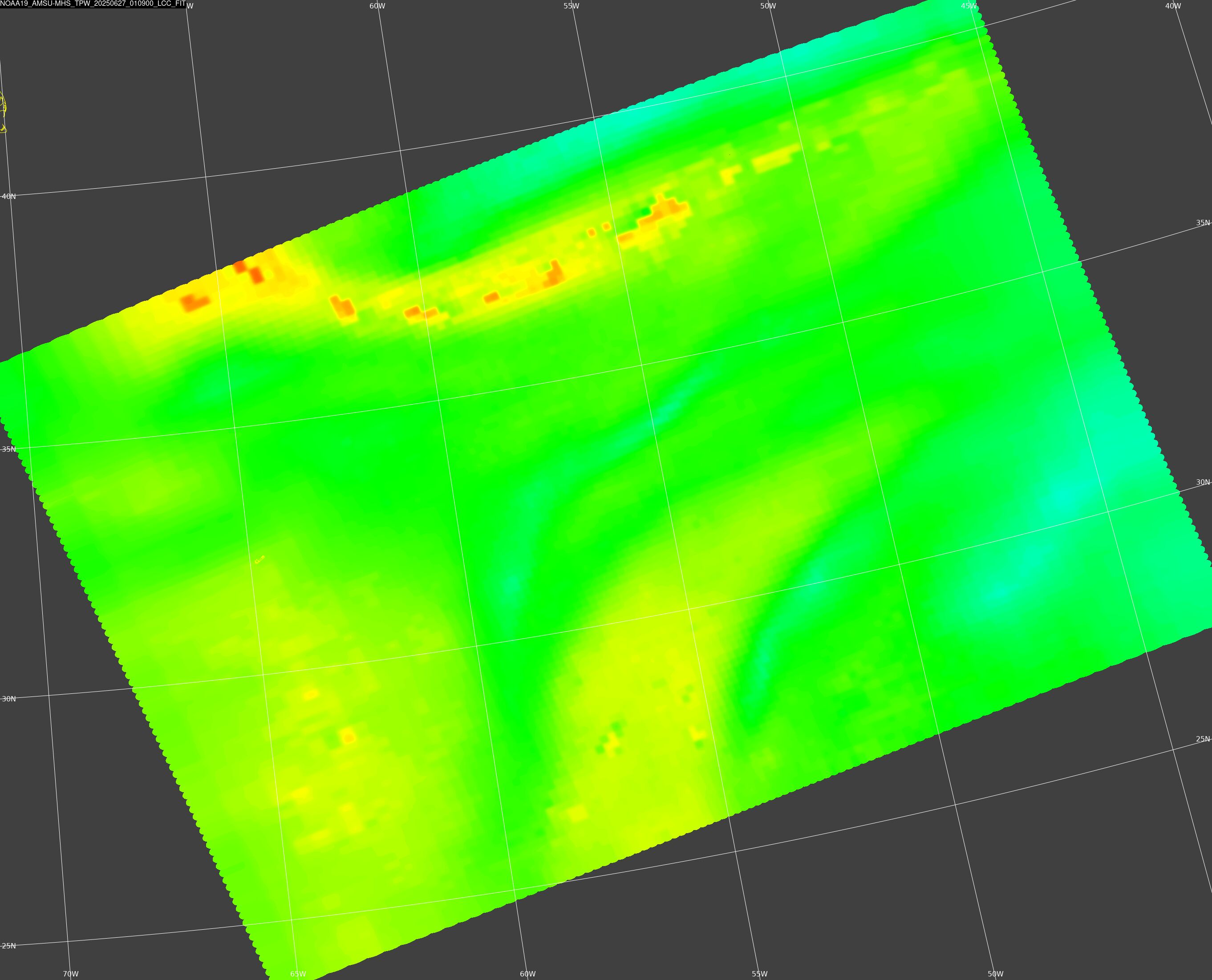Click the 35N label on the right edge
This screenshot has height=980, width=1212.
tap(1203, 223)
